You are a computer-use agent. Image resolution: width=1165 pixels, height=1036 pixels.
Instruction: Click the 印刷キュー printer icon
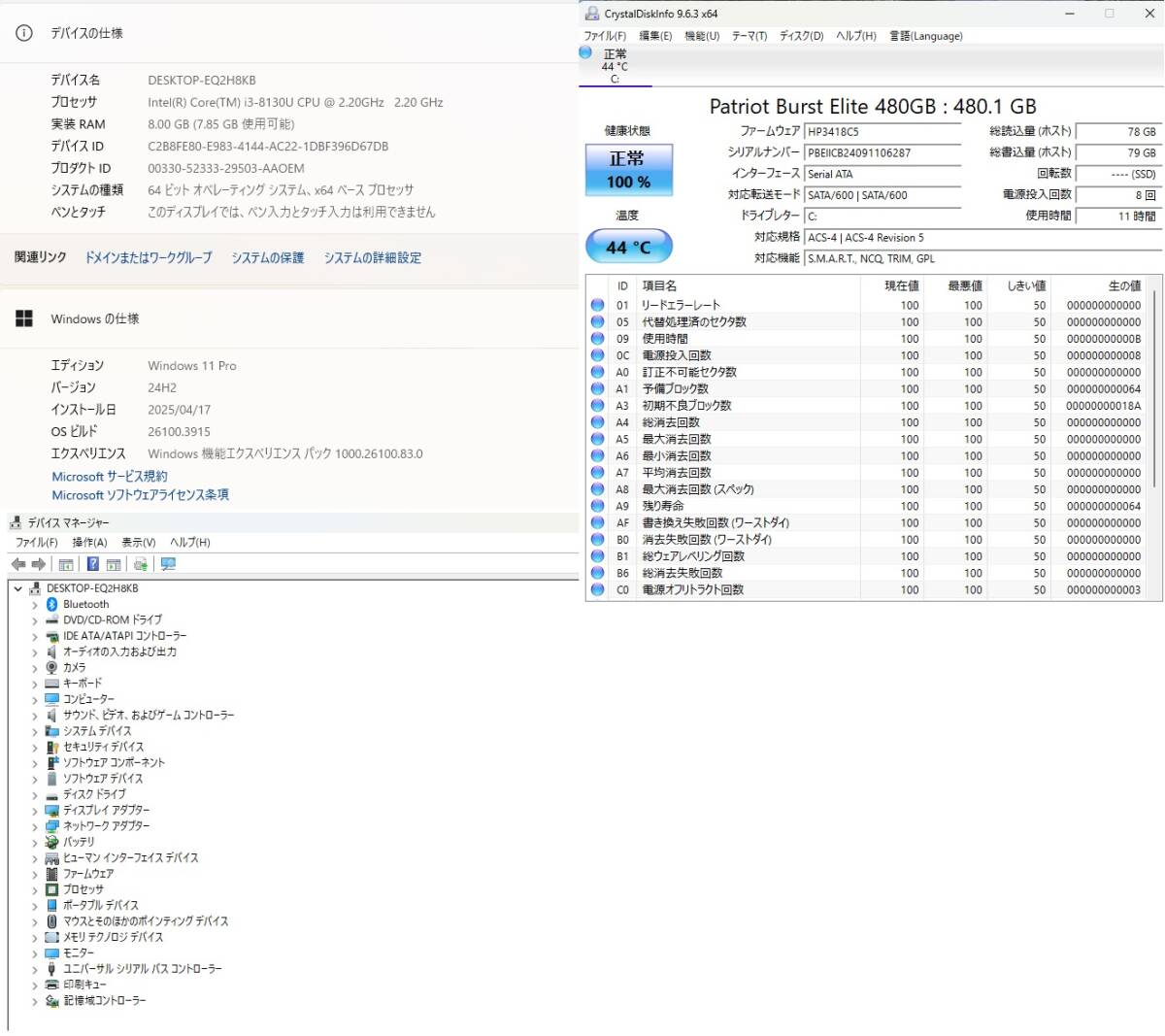[52, 985]
